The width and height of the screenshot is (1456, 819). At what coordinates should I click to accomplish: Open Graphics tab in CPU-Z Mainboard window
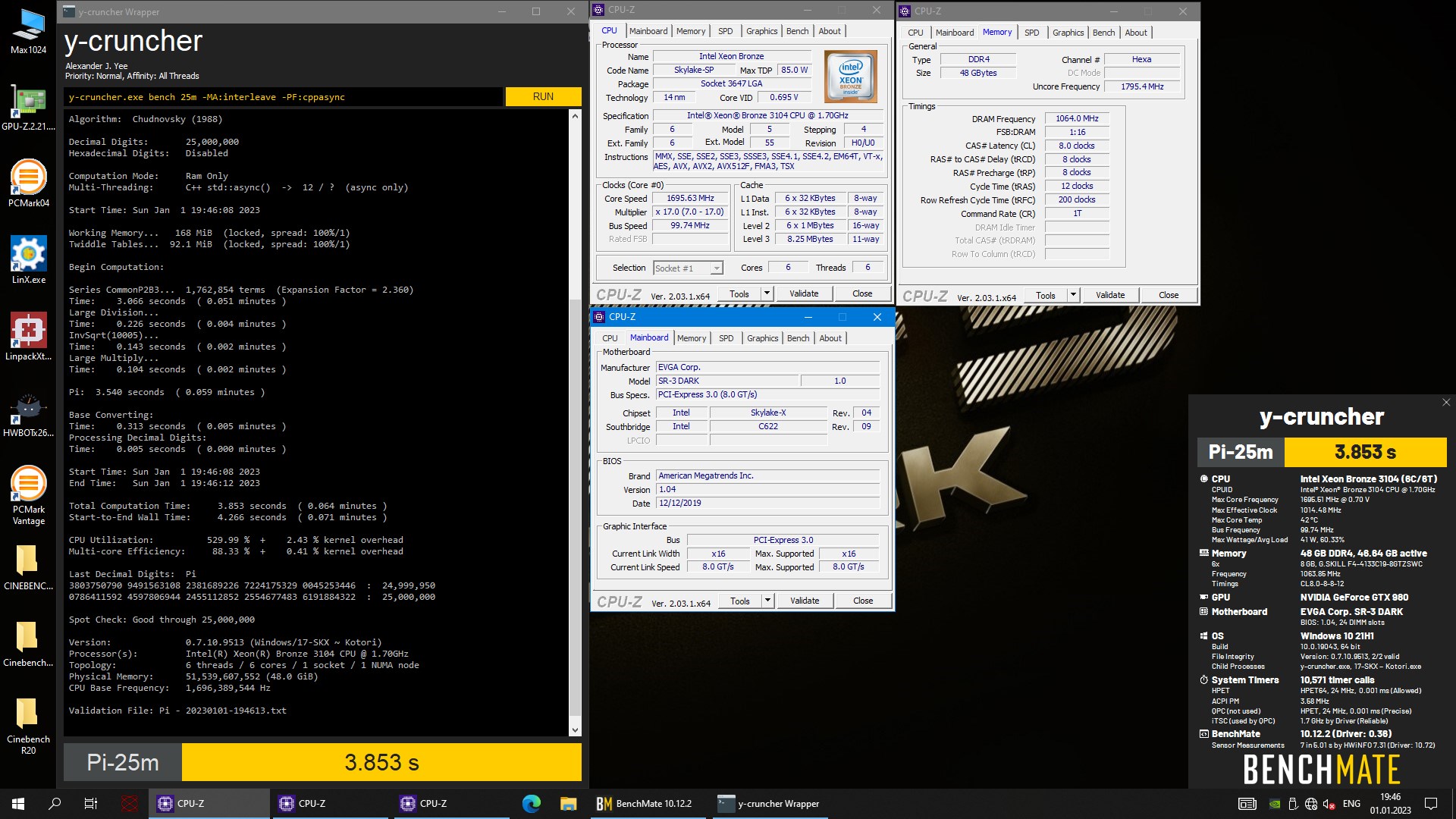762,338
